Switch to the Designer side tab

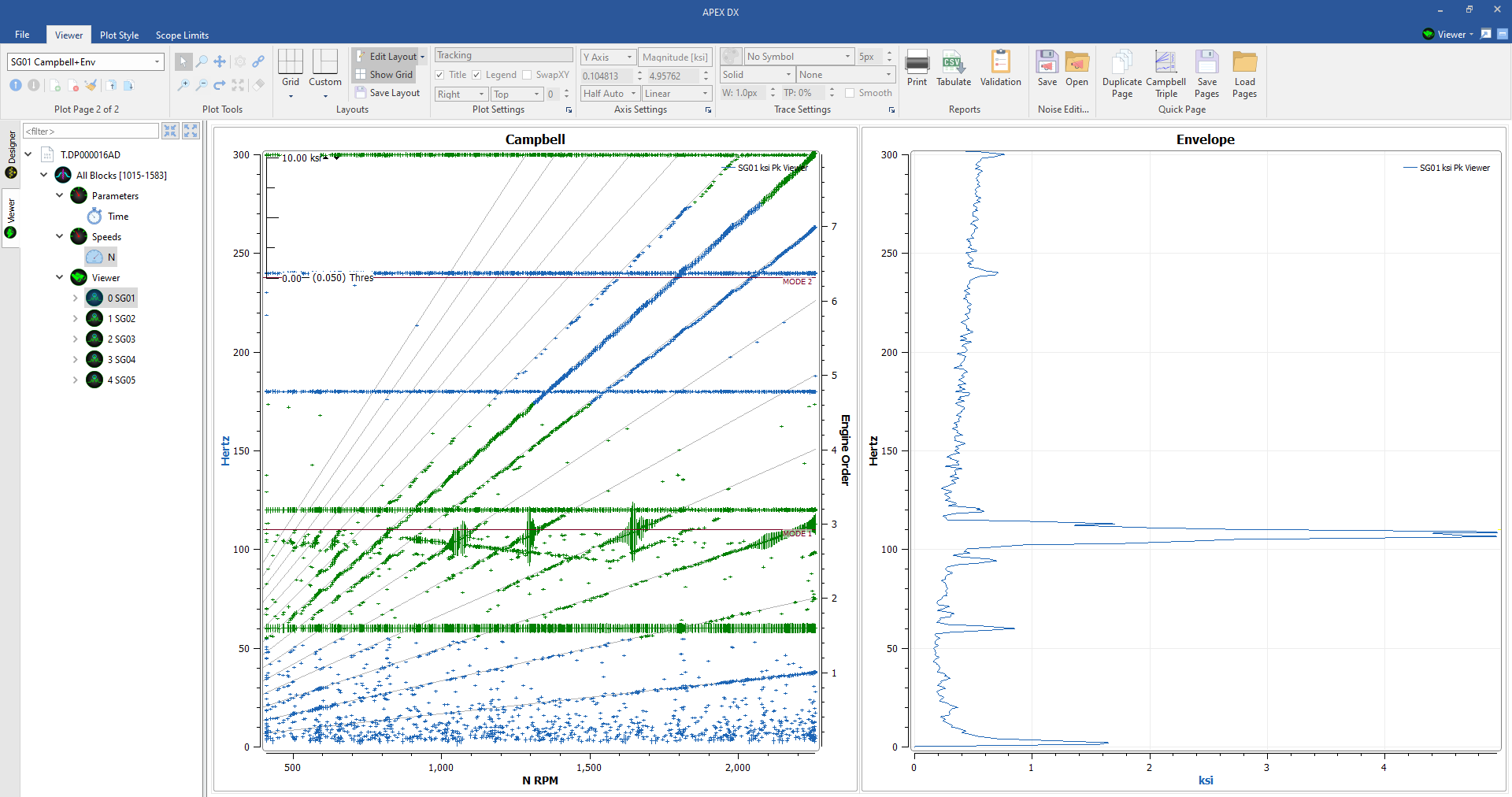pos(11,154)
